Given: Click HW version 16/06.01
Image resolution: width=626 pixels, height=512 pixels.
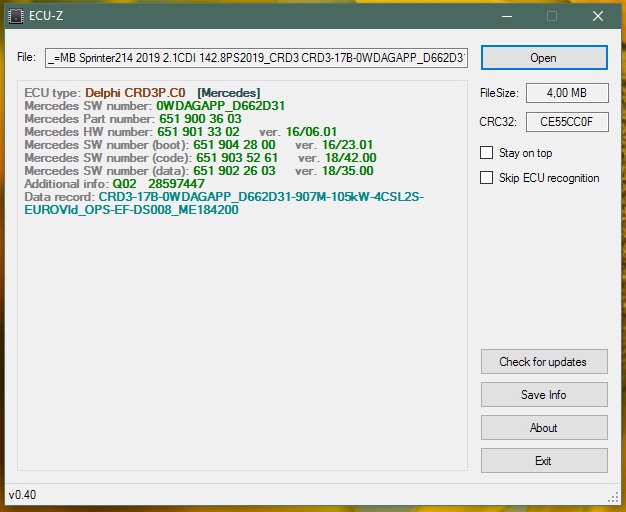Looking at the screenshot, I should 311,132.
